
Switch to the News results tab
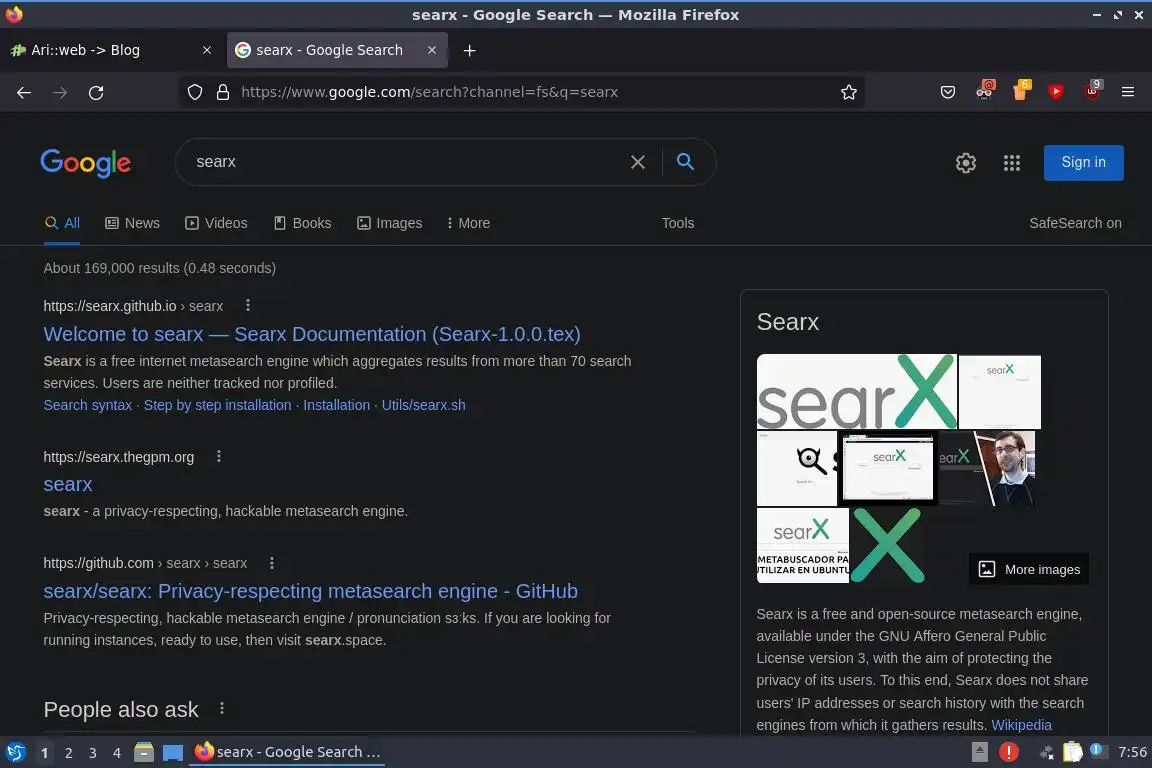(x=132, y=223)
